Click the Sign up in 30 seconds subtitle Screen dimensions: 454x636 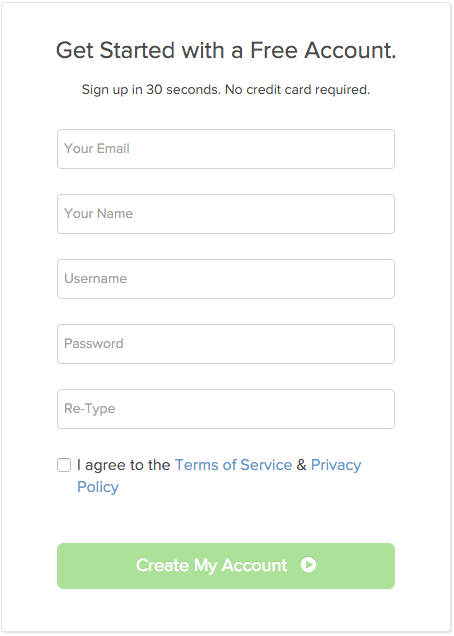226,90
